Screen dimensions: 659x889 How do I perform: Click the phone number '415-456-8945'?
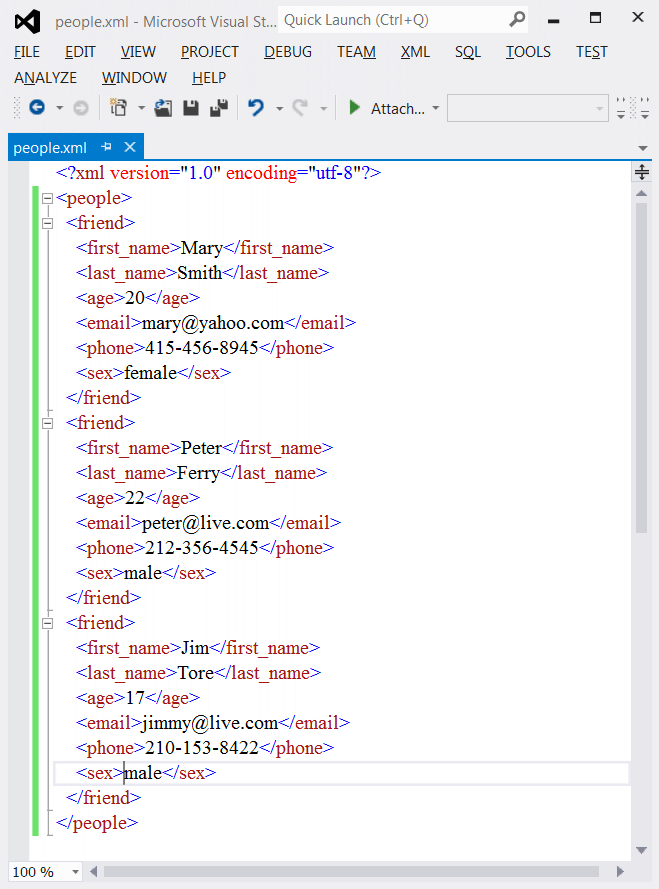click(x=202, y=348)
